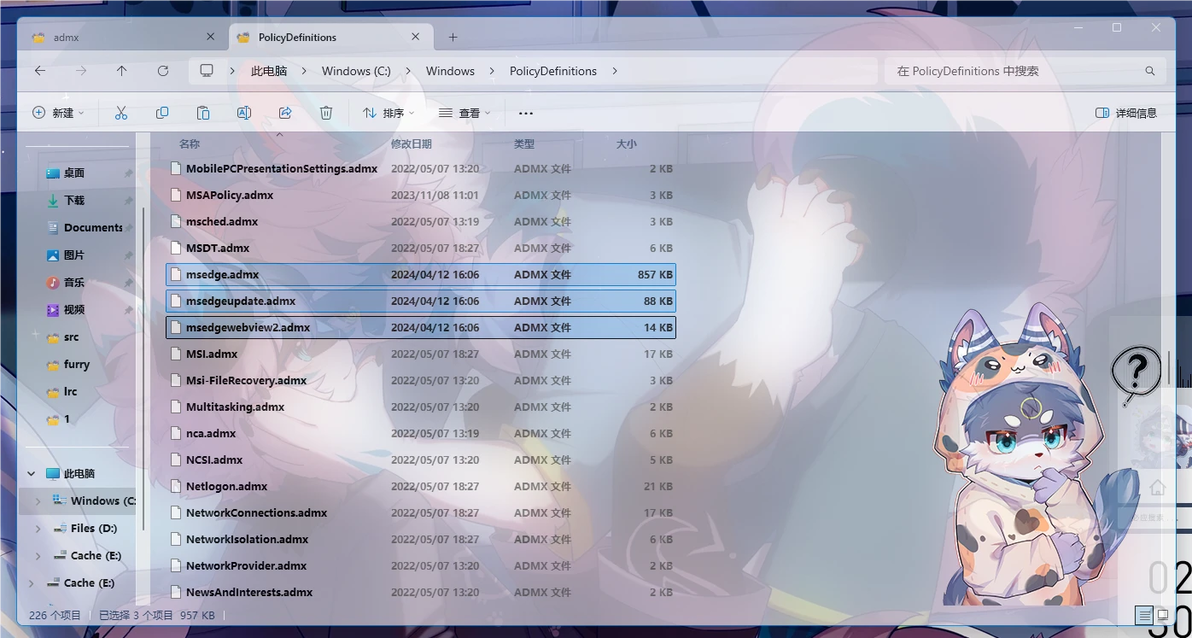Image resolution: width=1192 pixels, height=638 pixels.
Task: Select MobilePCPresentationSettings.admx file
Action: (421, 169)
